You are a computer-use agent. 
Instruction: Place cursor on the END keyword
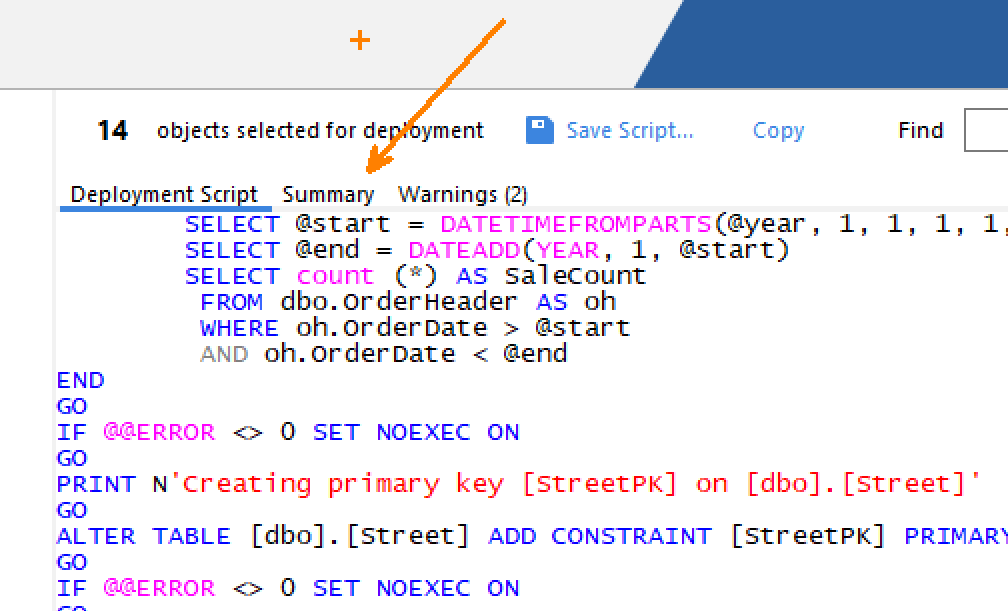pyautogui.click(x=80, y=380)
